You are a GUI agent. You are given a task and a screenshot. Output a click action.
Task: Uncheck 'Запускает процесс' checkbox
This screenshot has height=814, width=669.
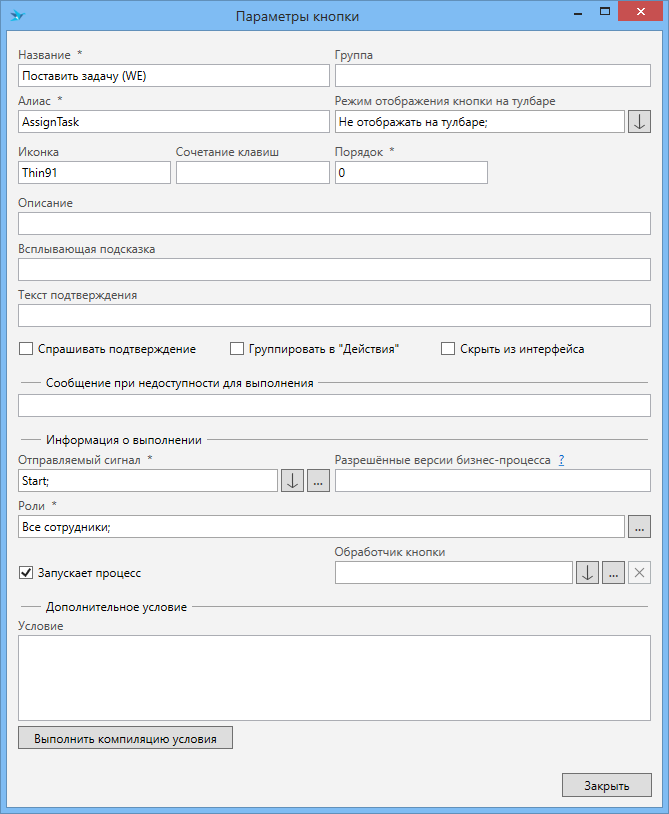click(26, 573)
